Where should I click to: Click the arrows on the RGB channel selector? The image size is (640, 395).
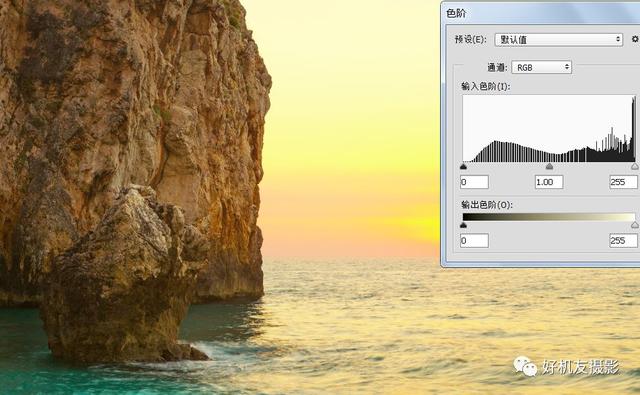pos(567,67)
